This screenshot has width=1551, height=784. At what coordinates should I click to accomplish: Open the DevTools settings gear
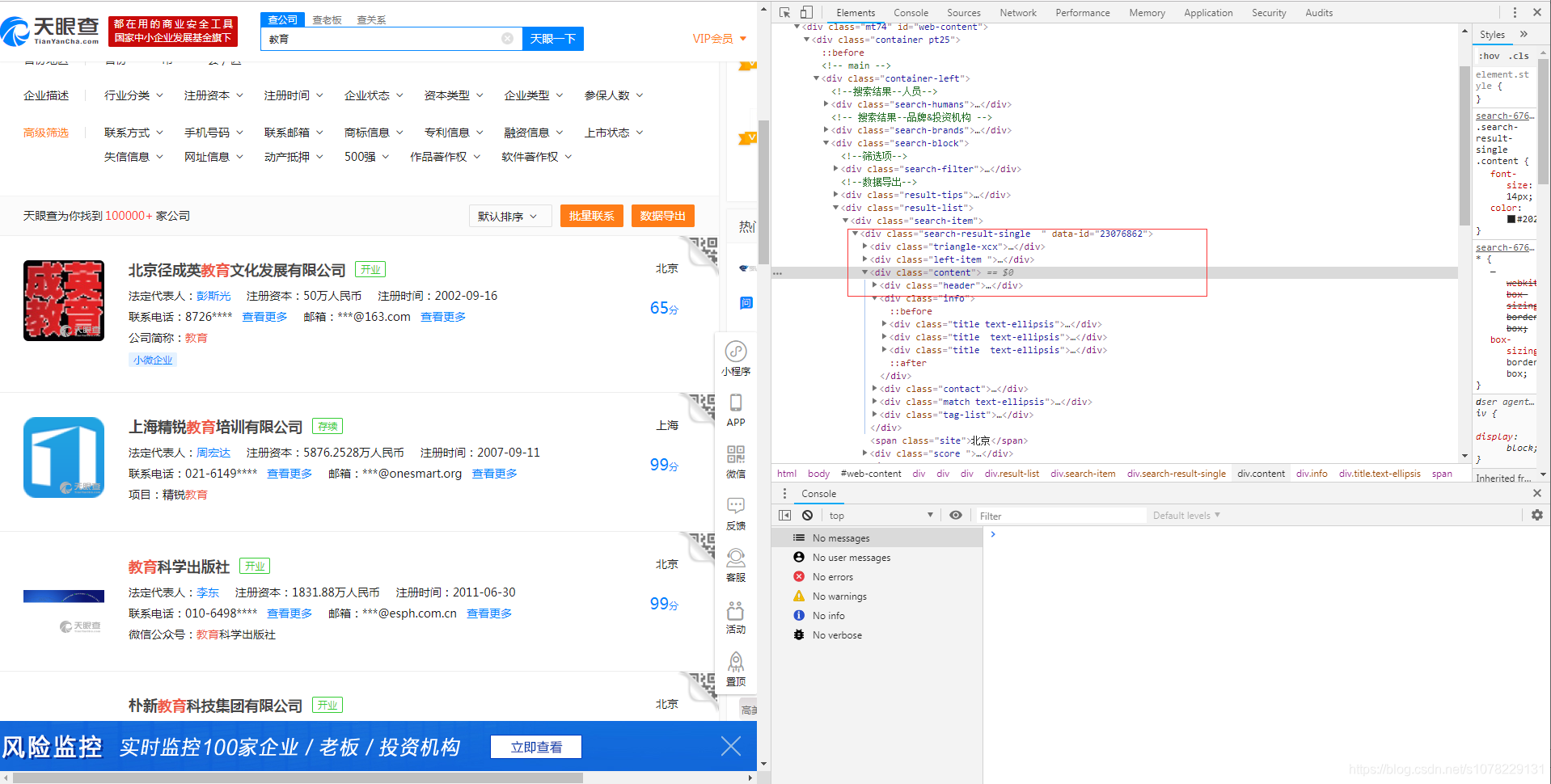click(x=1536, y=515)
